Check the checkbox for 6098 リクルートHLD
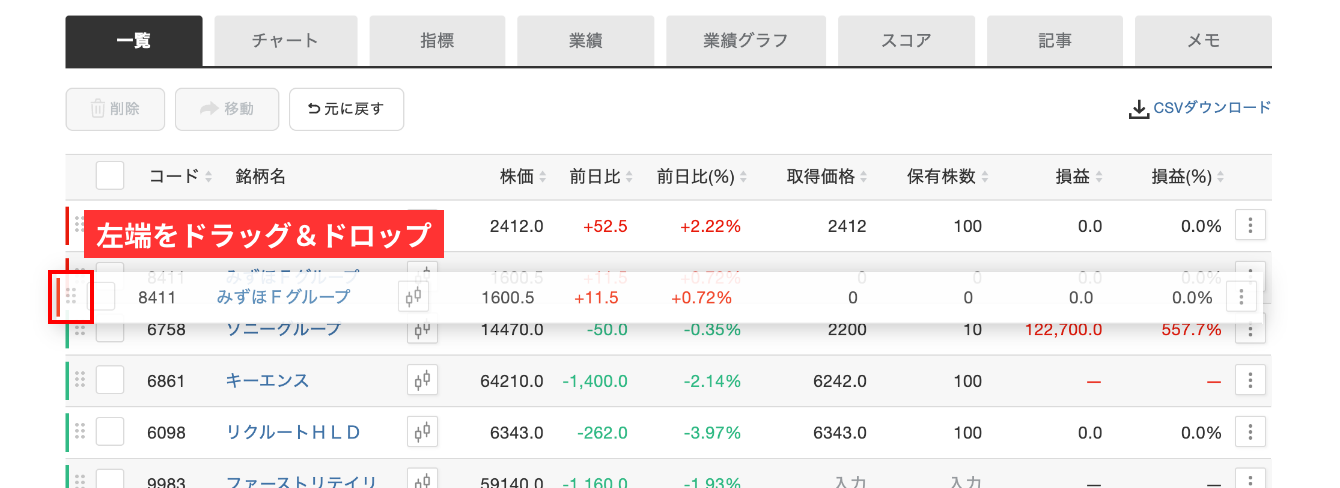The image size is (1340, 488). tap(110, 432)
